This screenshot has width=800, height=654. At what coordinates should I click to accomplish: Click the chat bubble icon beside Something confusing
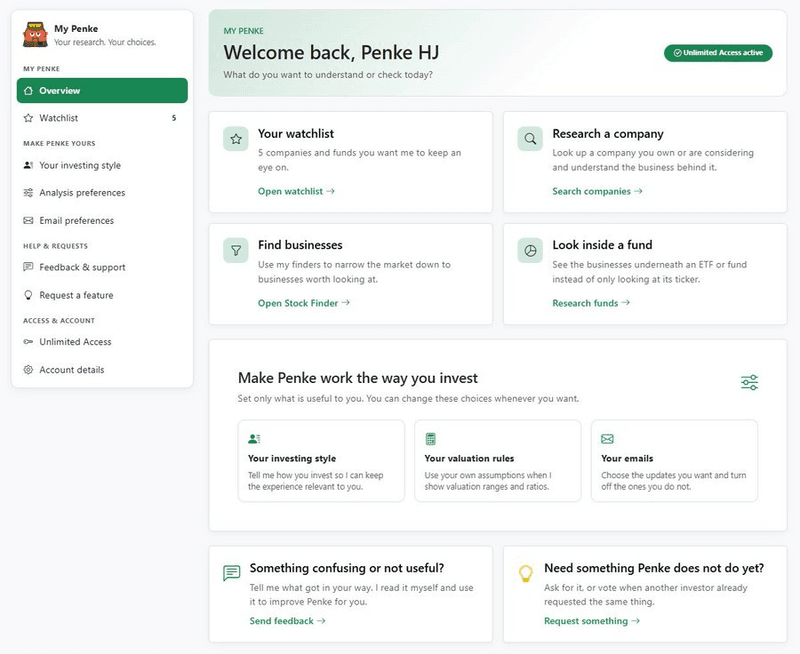232,573
